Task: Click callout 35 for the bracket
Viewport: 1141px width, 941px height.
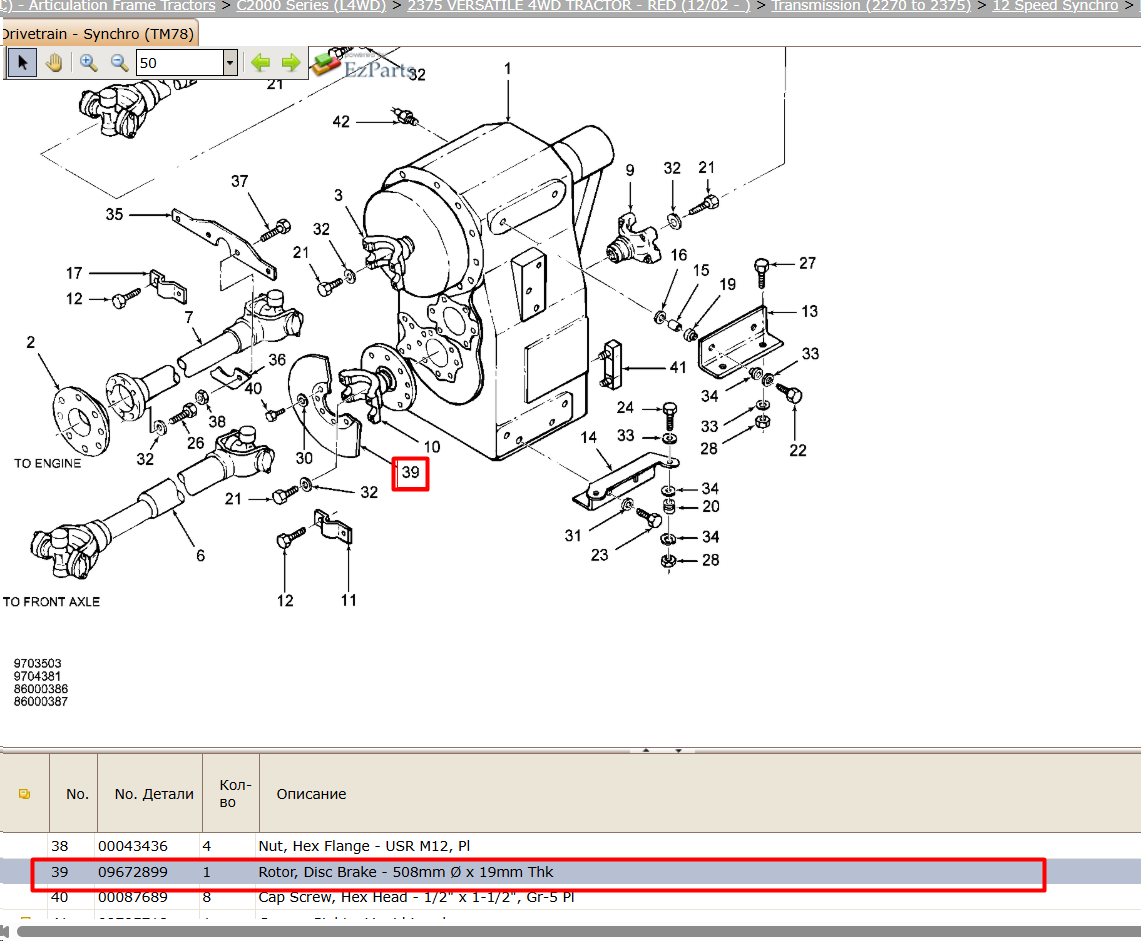Action: [114, 215]
